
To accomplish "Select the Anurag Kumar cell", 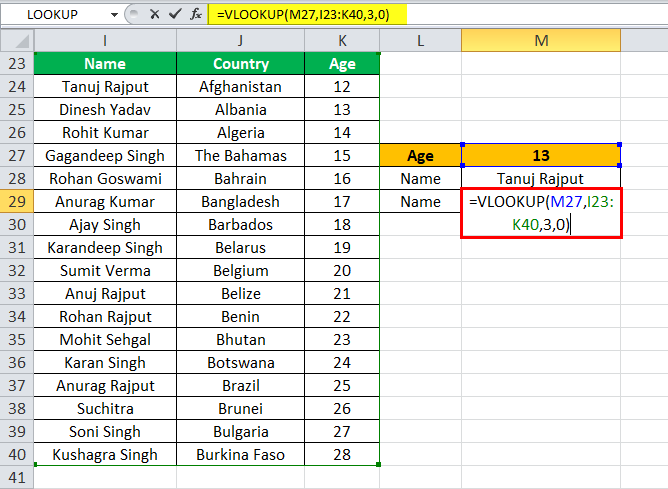I will pos(105,201).
